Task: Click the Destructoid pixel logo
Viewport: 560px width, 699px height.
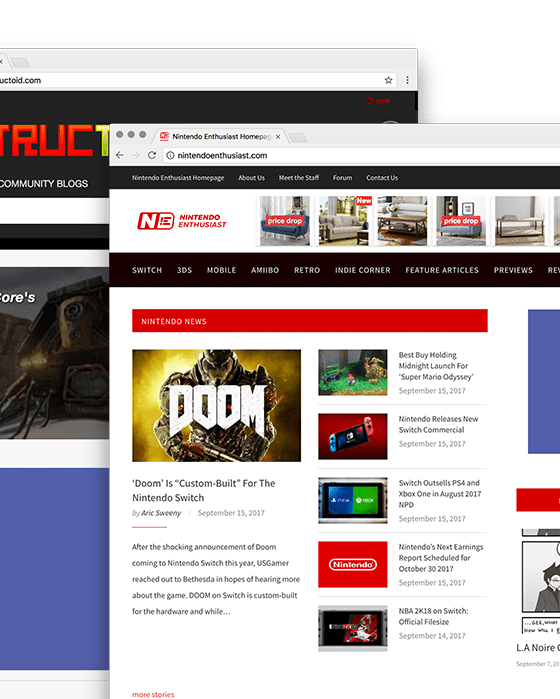Action: click(x=54, y=140)
